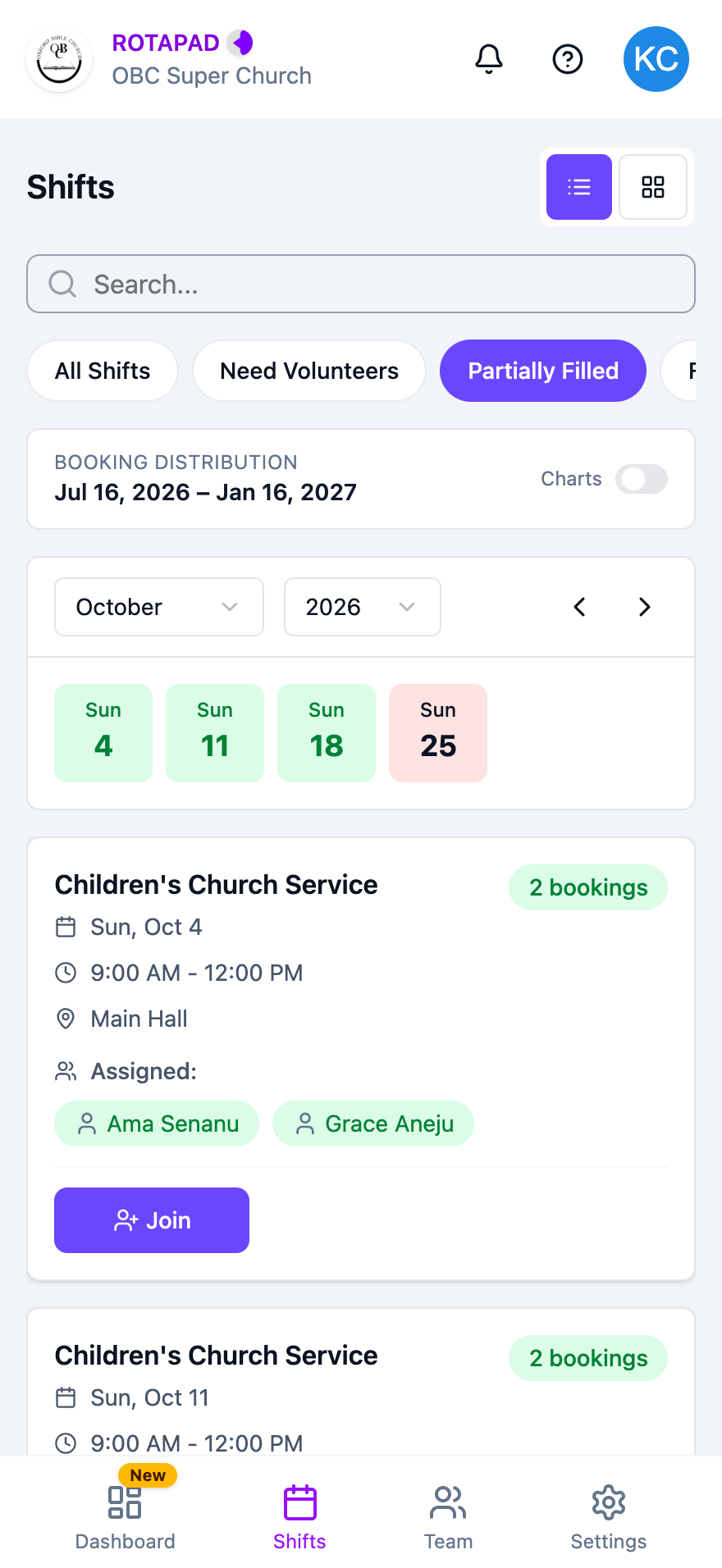Toggle the Charts switch
Viewport: 722px width, 1568px height.
pyautogui.click(x=642, y=479)
